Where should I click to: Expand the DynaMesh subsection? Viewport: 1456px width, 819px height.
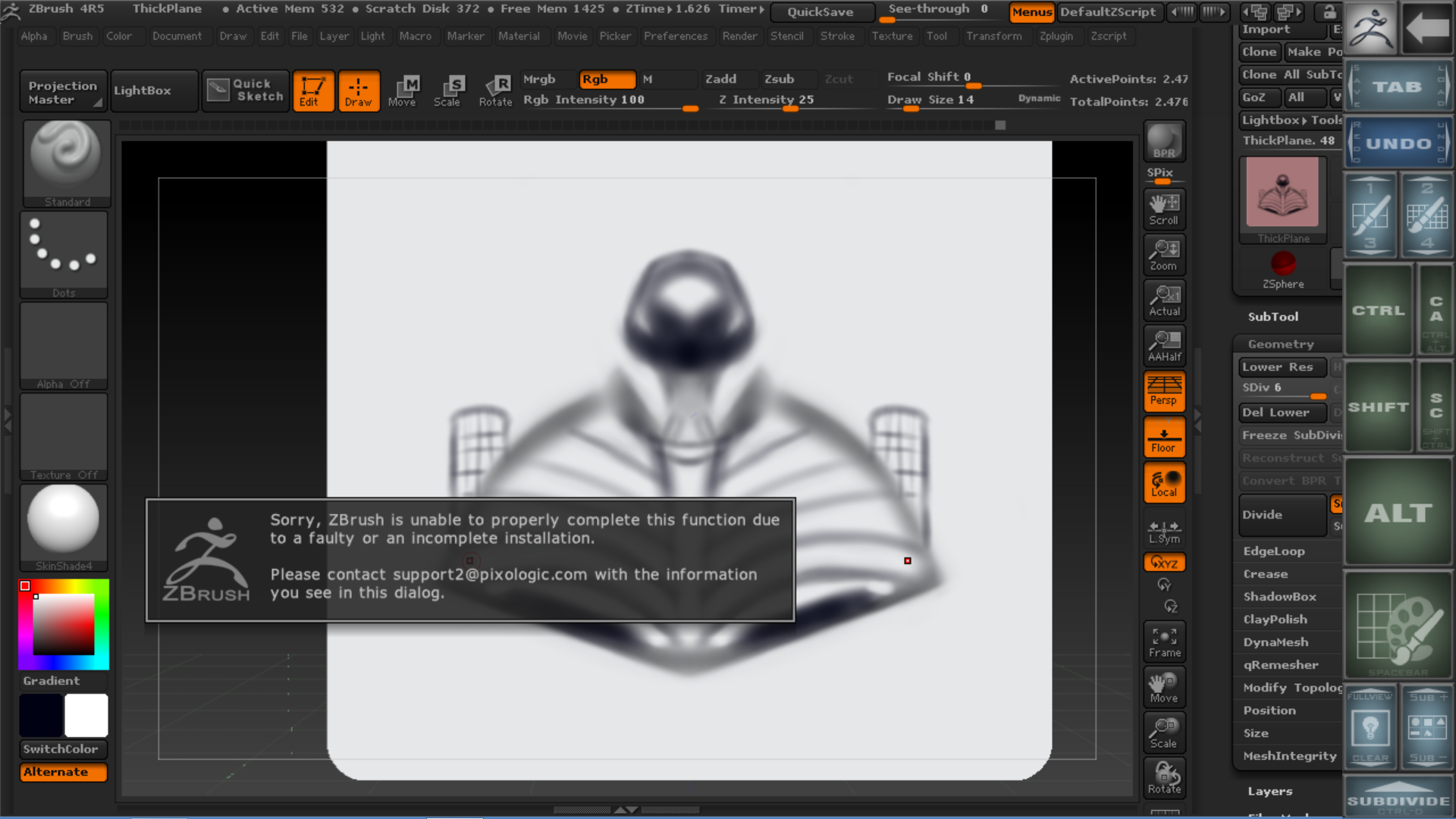[x=1276, y=642]
